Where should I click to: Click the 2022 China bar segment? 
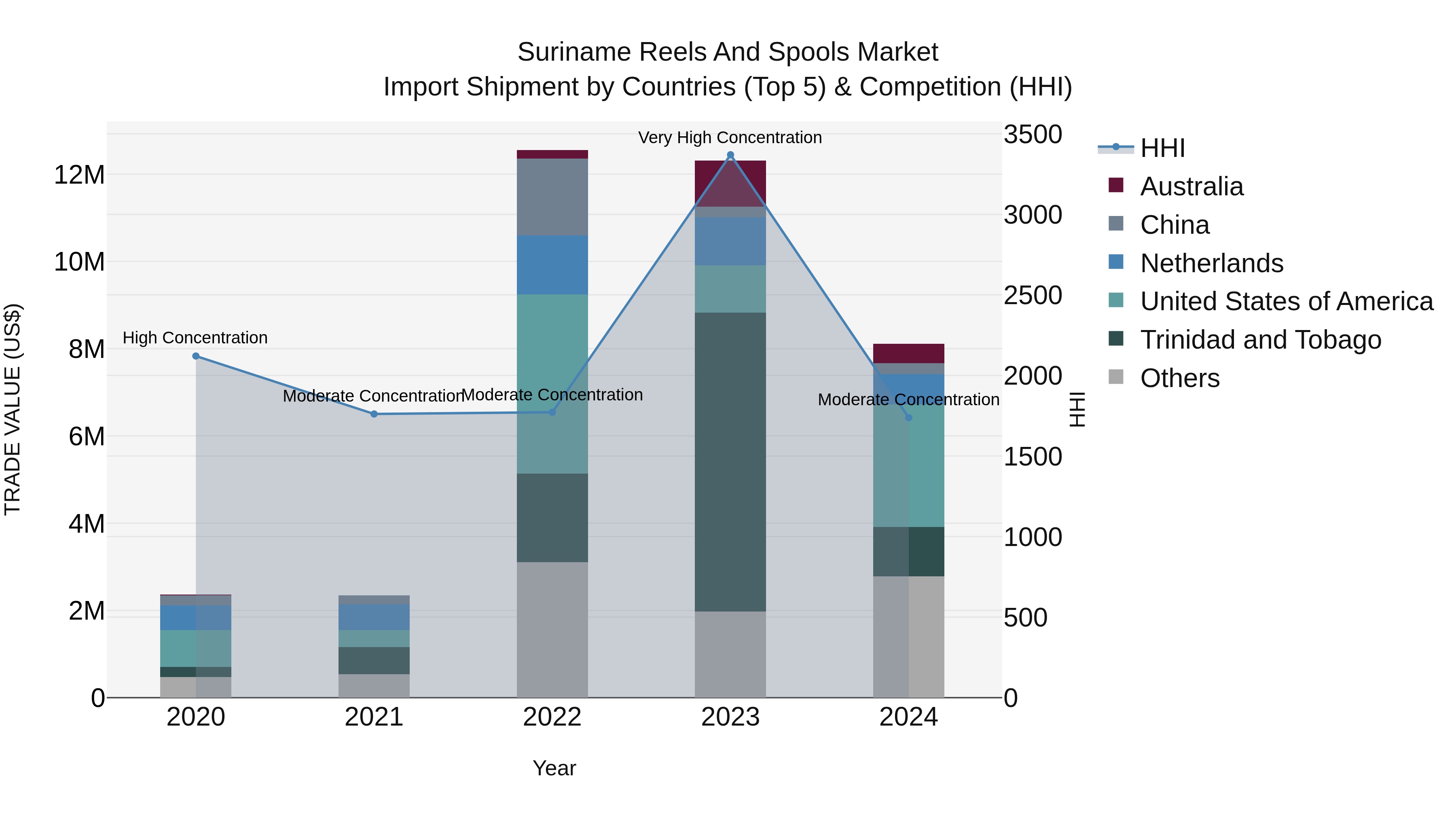[x=552, y=197]
